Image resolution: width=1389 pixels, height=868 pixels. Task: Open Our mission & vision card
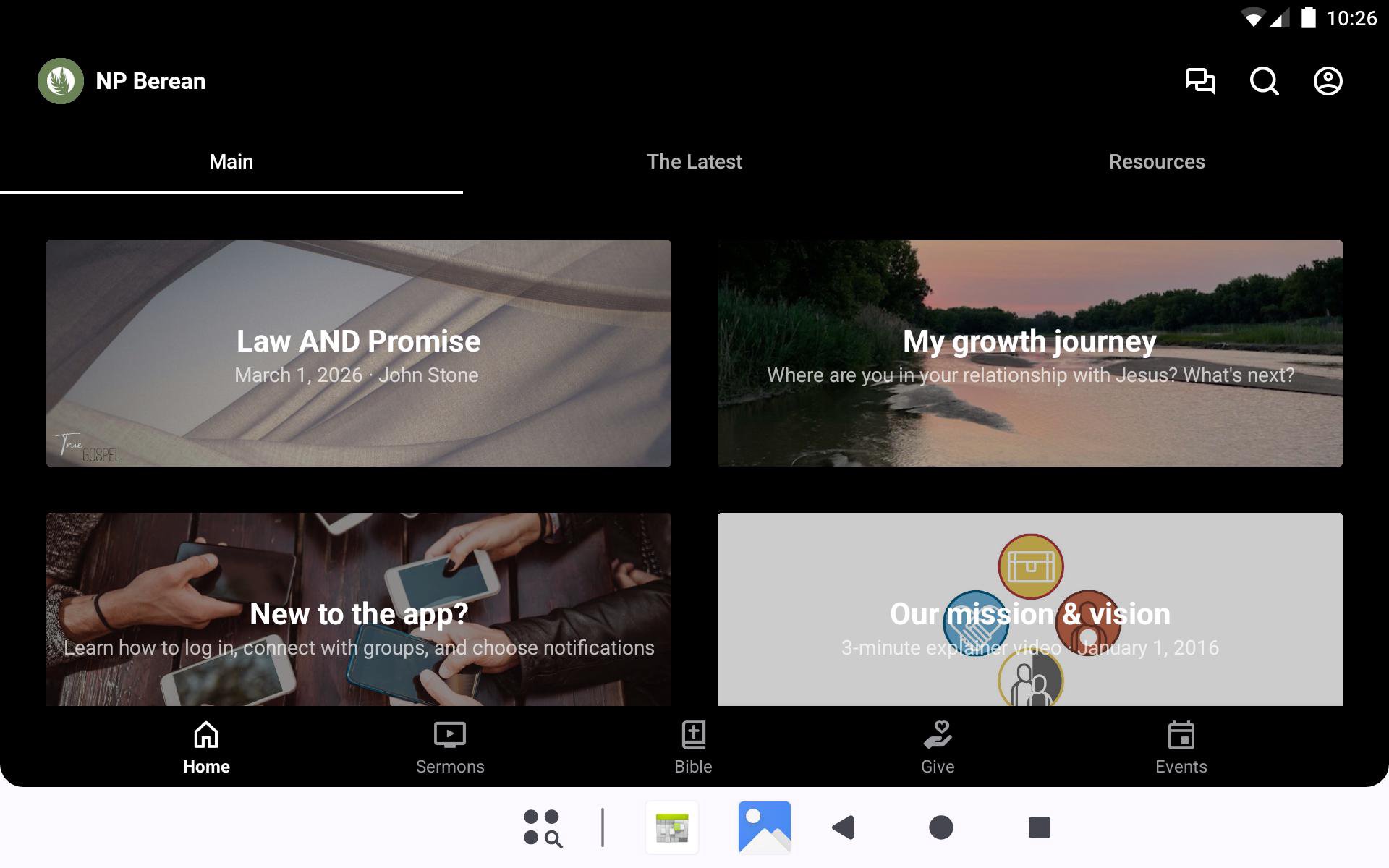(1029, 609)
